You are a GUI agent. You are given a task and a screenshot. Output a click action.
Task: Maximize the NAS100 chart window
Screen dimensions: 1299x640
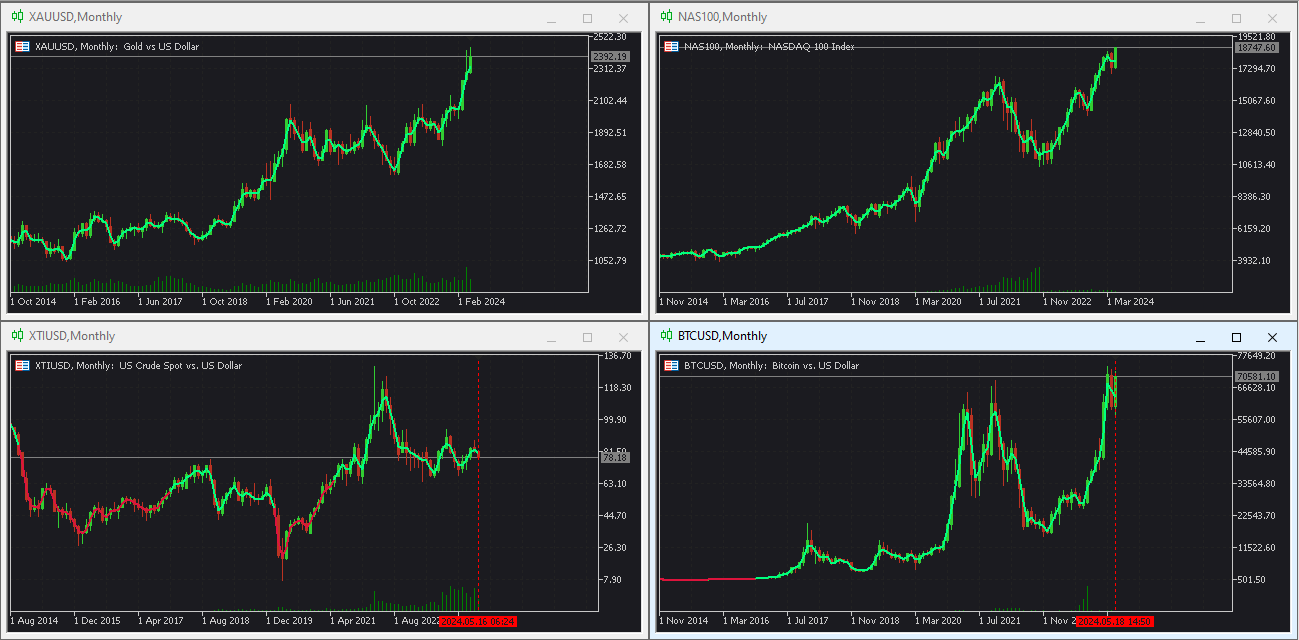pyautogui.click(x=1236, y=18)
